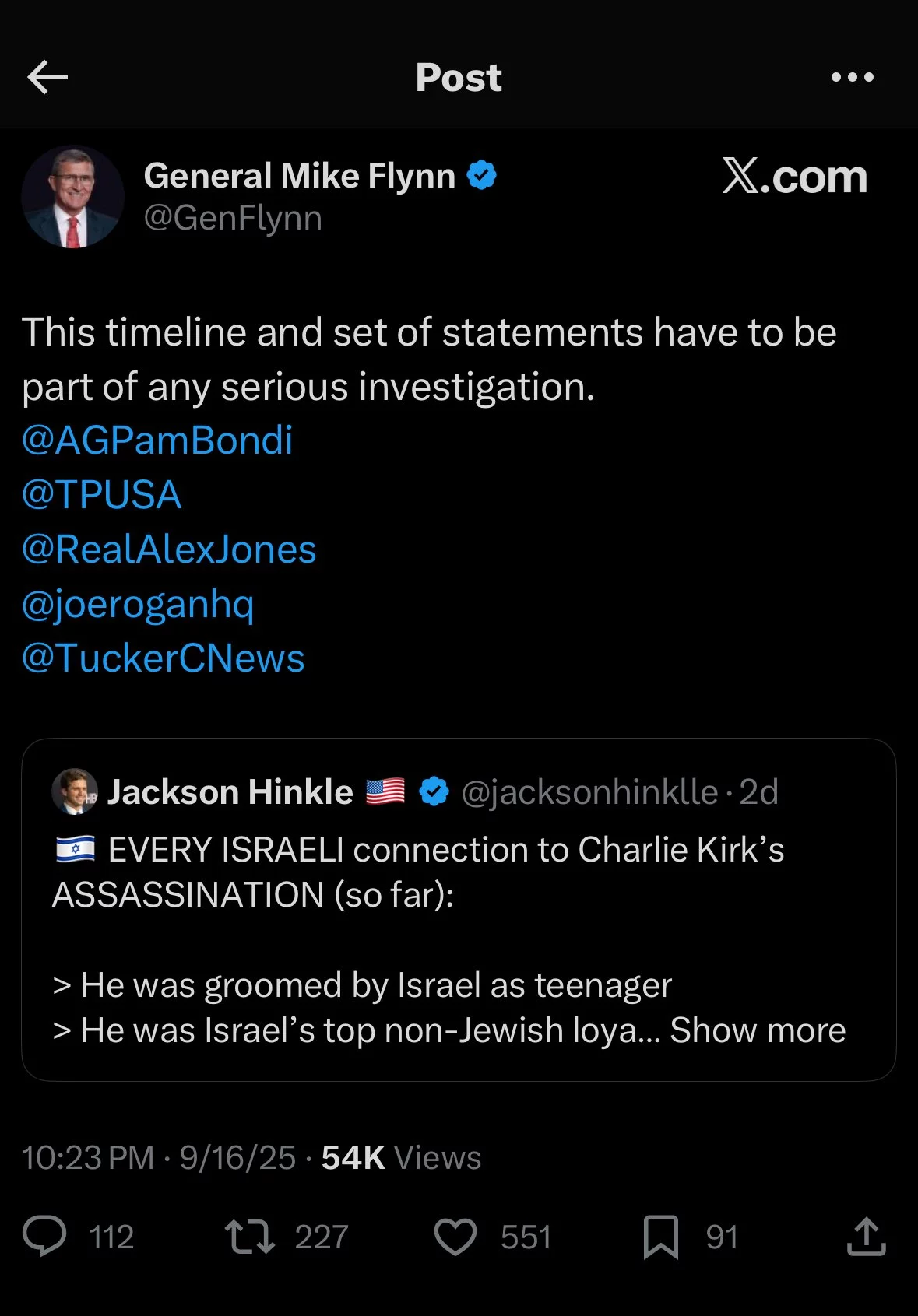The image size is (918, 1316).
Task: Open Jackson Hinkle's small avatar
Action: pos(75,791)
